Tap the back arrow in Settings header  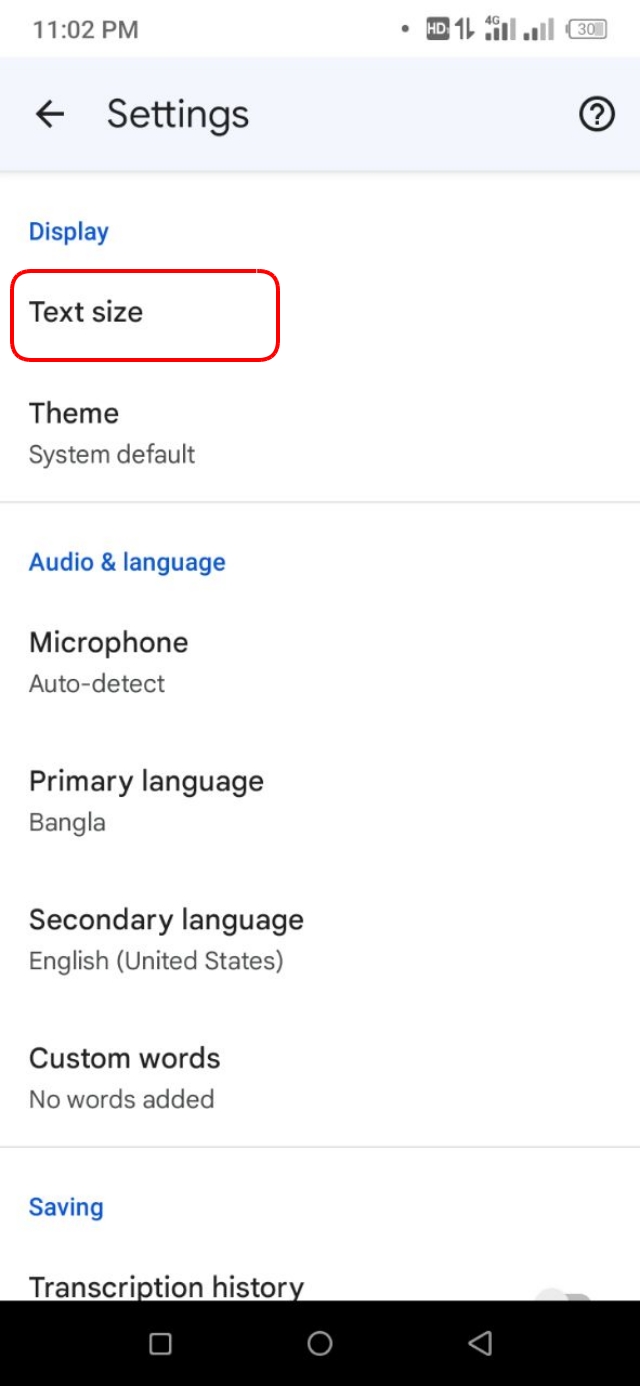click(49, 114)
